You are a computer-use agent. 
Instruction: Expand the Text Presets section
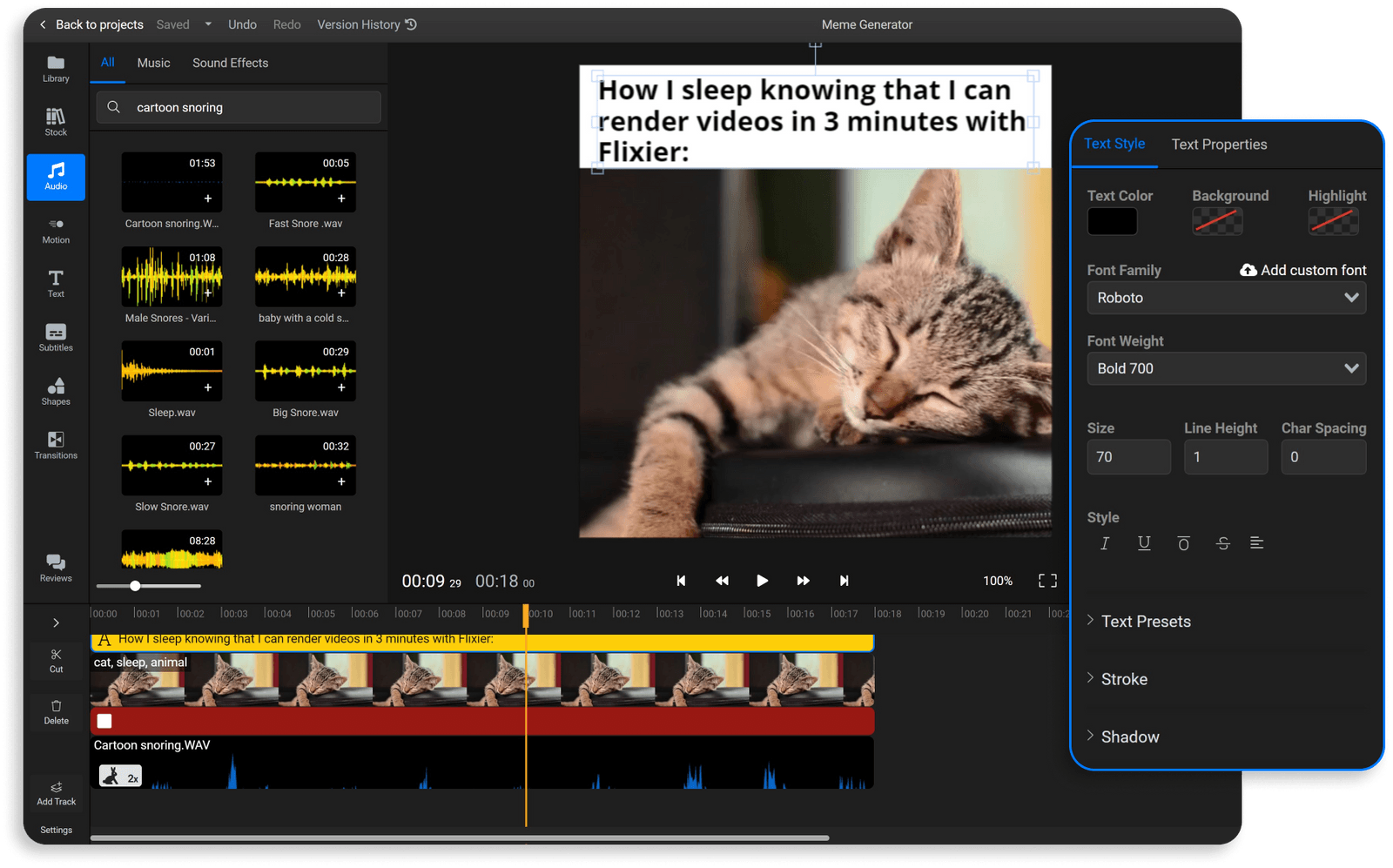pyautogui.click(x=1140, y=622)
